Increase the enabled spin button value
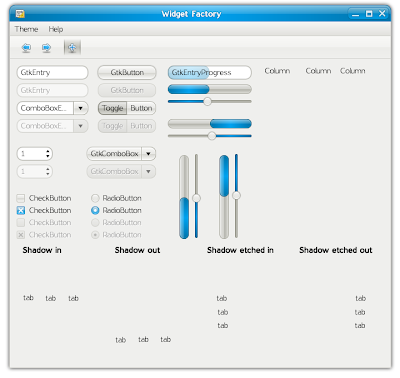 point(48,151)
